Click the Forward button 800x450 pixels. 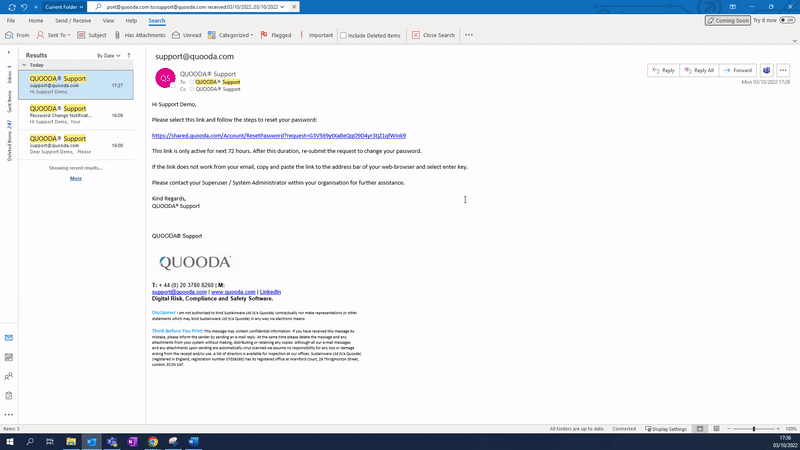(x=738, y=70)
